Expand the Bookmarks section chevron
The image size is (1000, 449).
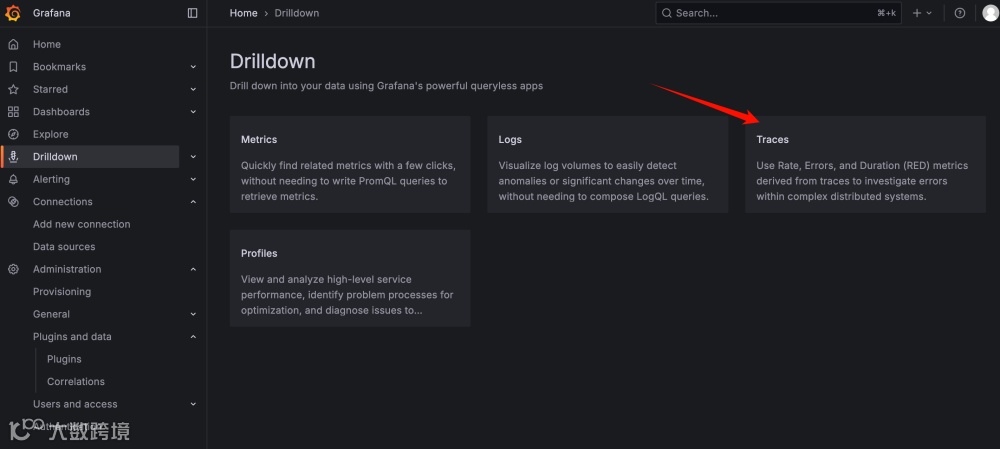click(x=193, y=67)
